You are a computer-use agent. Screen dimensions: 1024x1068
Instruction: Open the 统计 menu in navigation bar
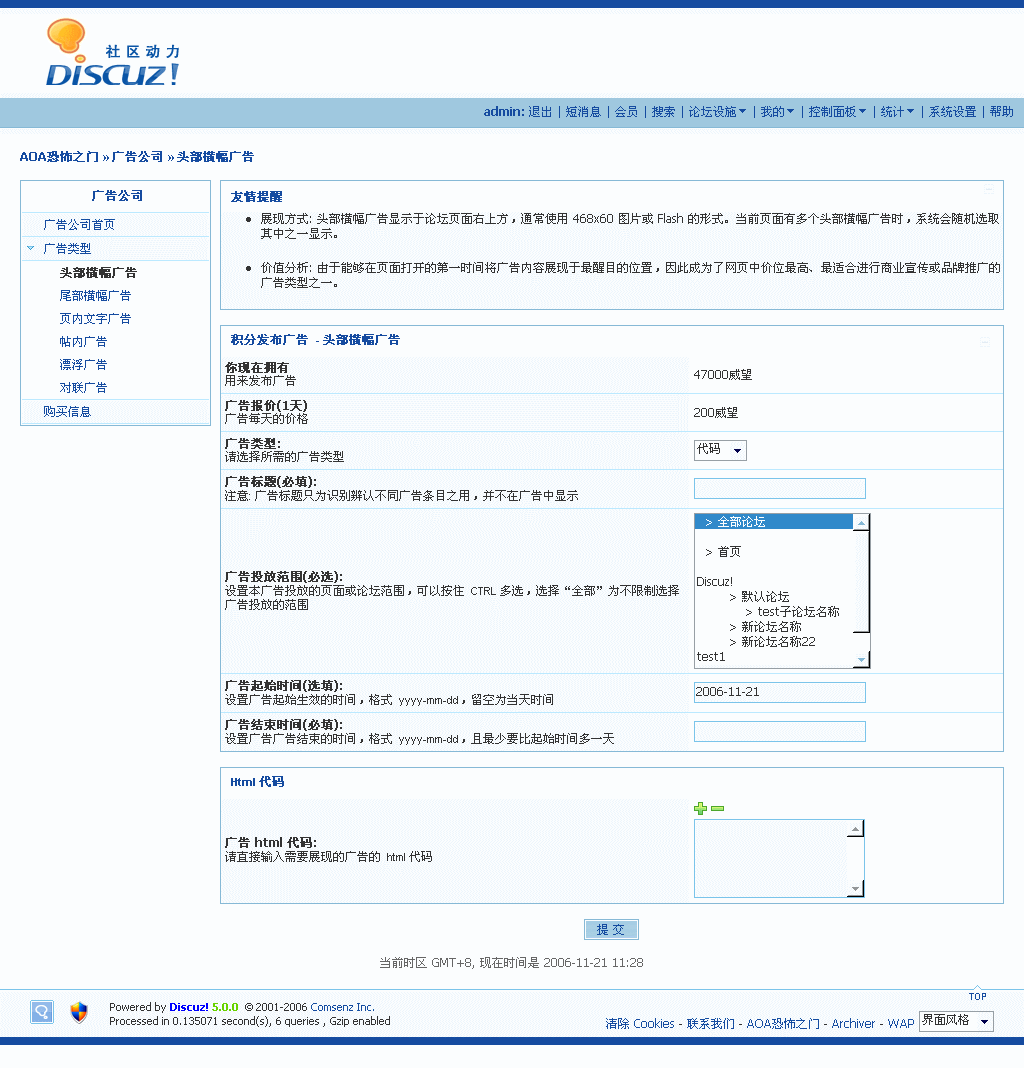point(897,112)
